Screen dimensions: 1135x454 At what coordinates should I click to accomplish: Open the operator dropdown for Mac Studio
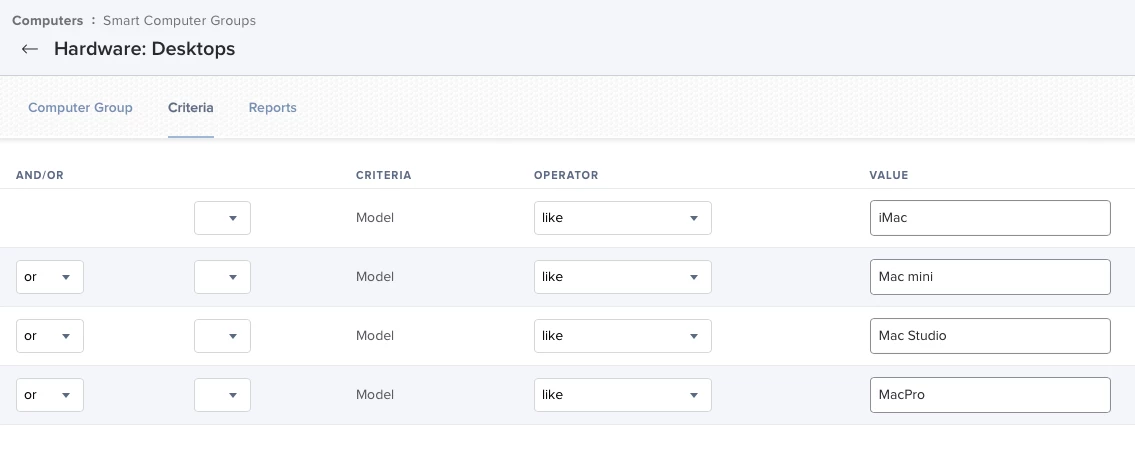tap(623, 336)
